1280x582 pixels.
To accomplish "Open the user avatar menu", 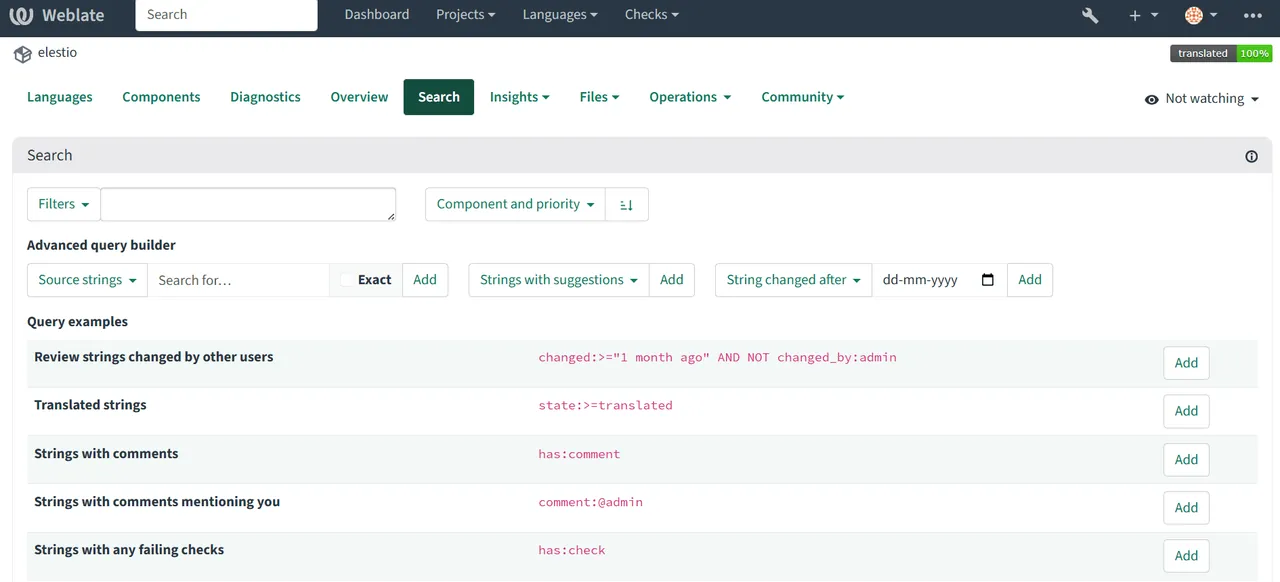I will tap(1201, 15).
